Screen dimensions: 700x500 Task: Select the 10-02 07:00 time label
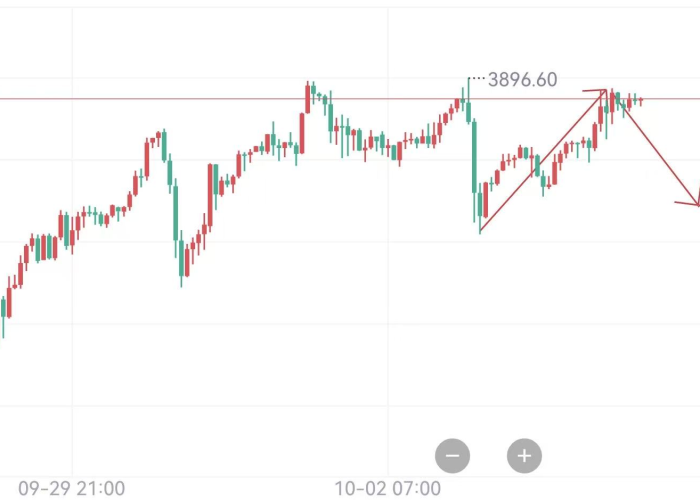tap(387, 489)
